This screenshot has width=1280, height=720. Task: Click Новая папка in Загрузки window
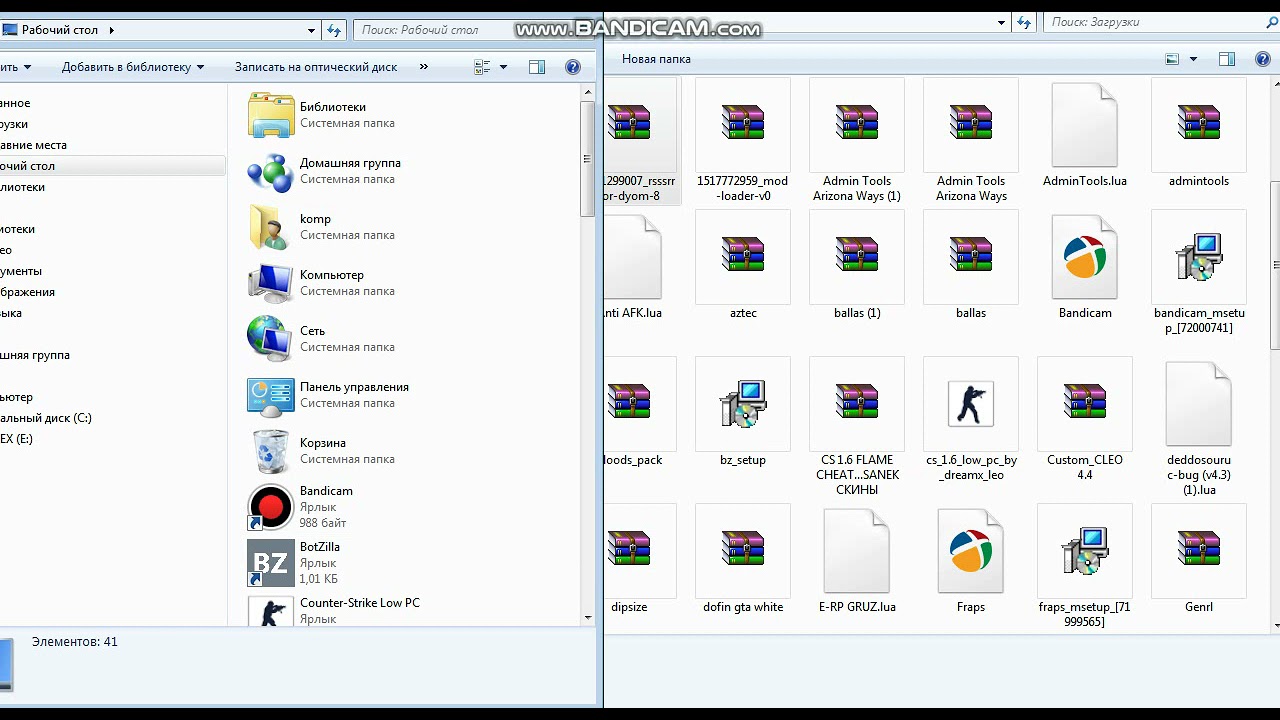(656, 59)
